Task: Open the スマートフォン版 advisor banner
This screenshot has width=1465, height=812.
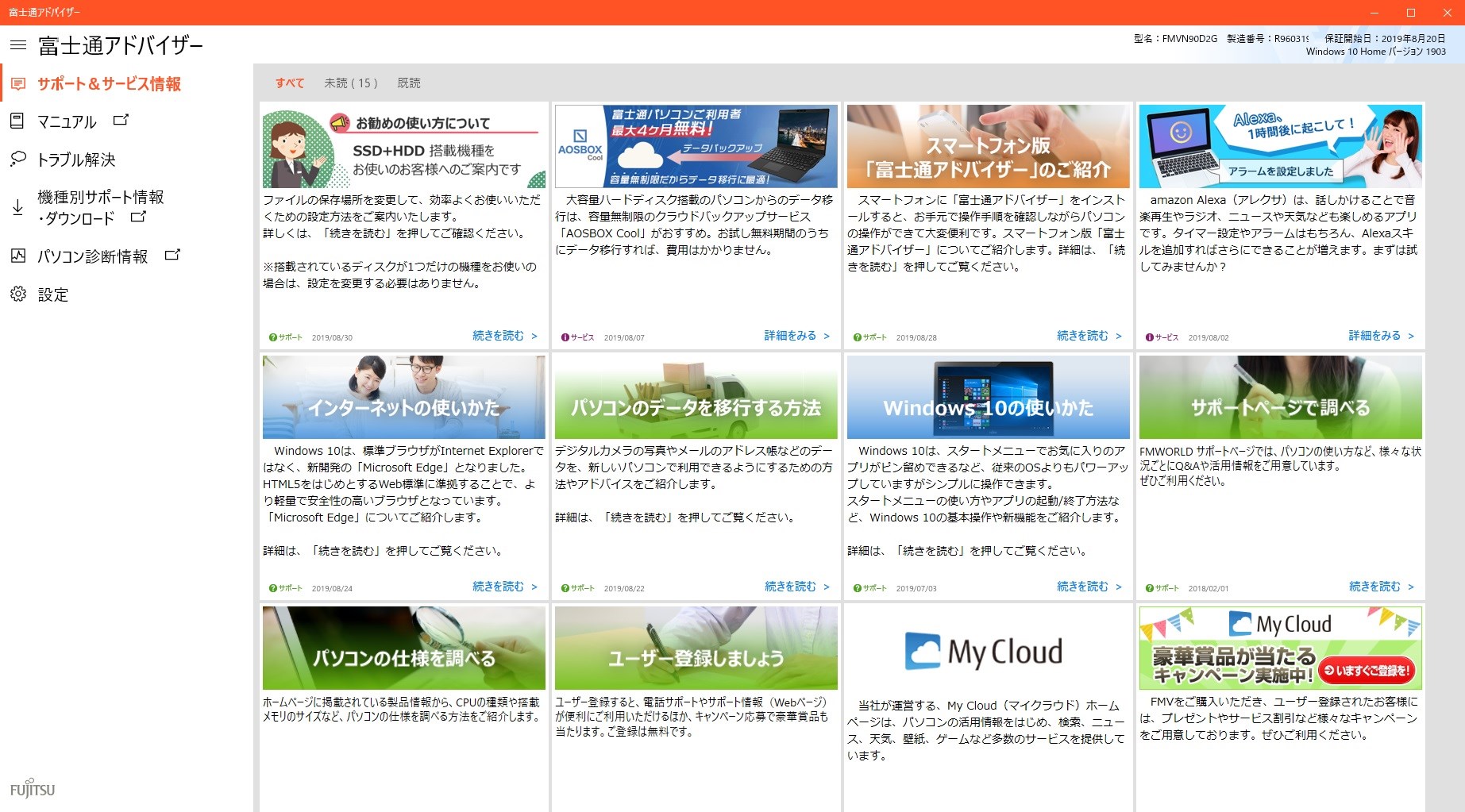Action: [989, 147]
